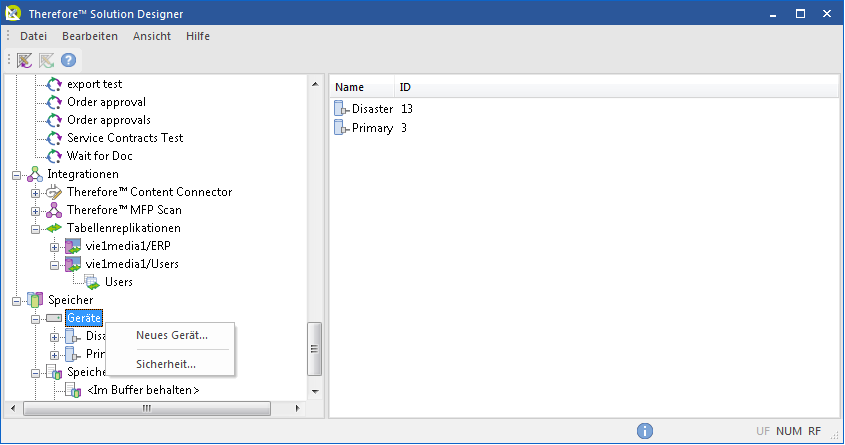
Task: Click tree horizontal scrollbar left arrow
Action: point(13,408)
